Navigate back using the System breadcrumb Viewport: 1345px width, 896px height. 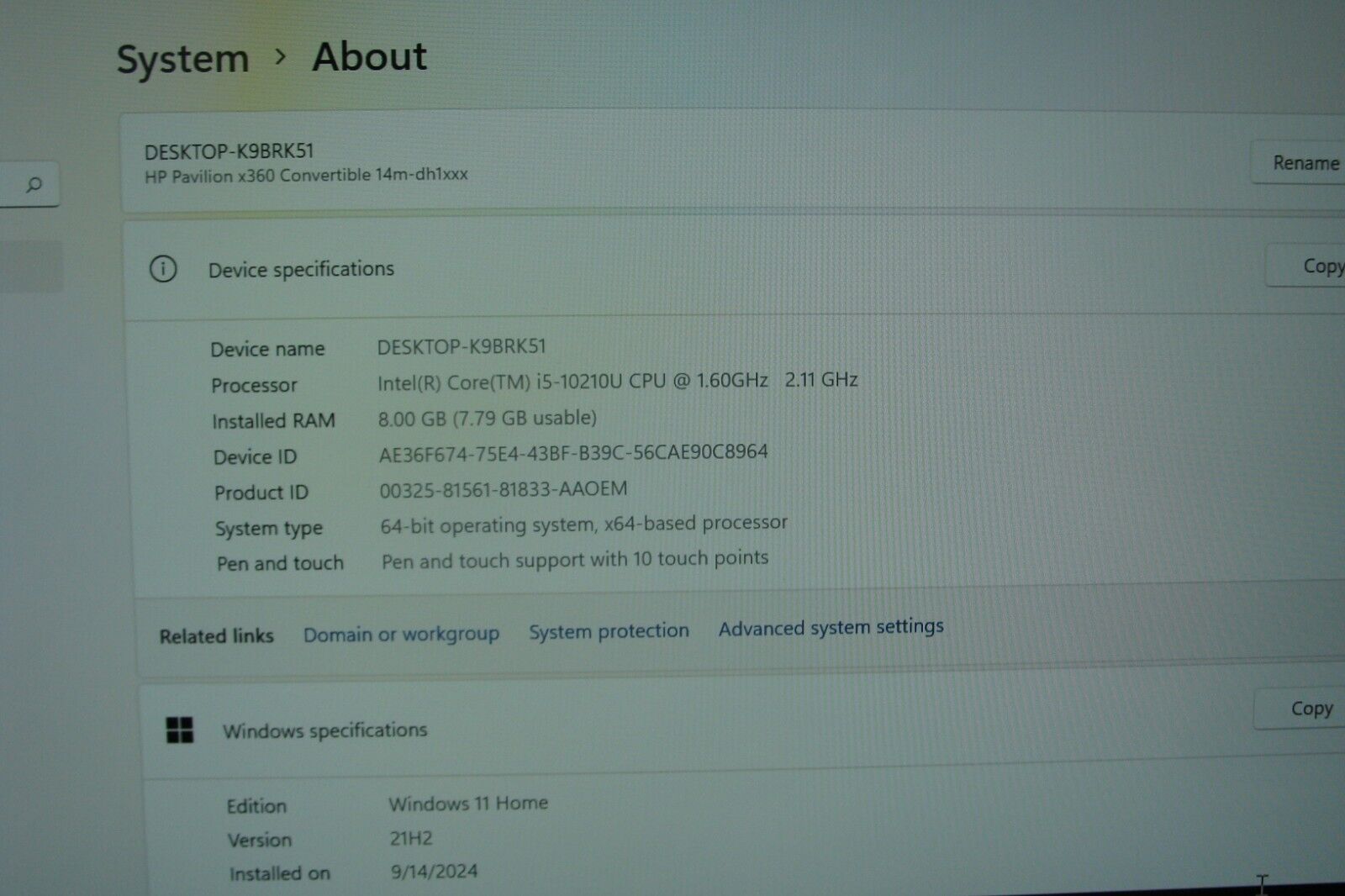point(182,57)
